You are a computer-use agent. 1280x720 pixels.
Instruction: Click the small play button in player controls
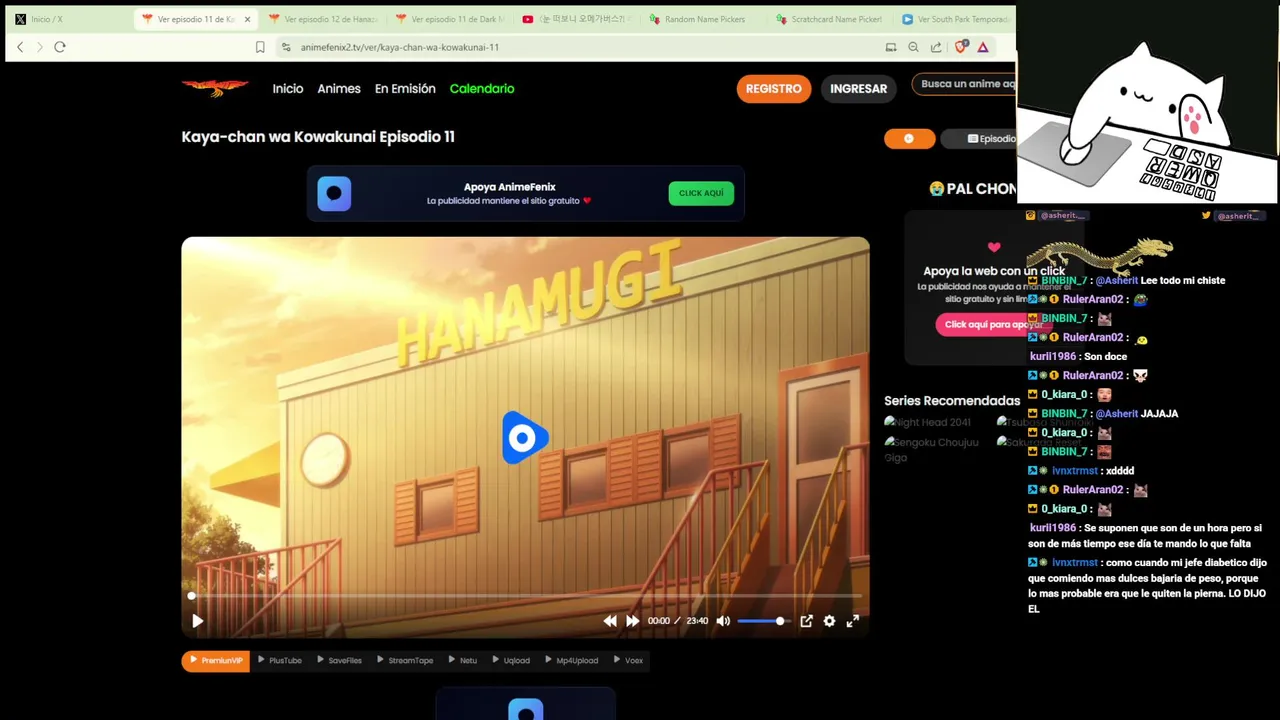coord(197,621)
